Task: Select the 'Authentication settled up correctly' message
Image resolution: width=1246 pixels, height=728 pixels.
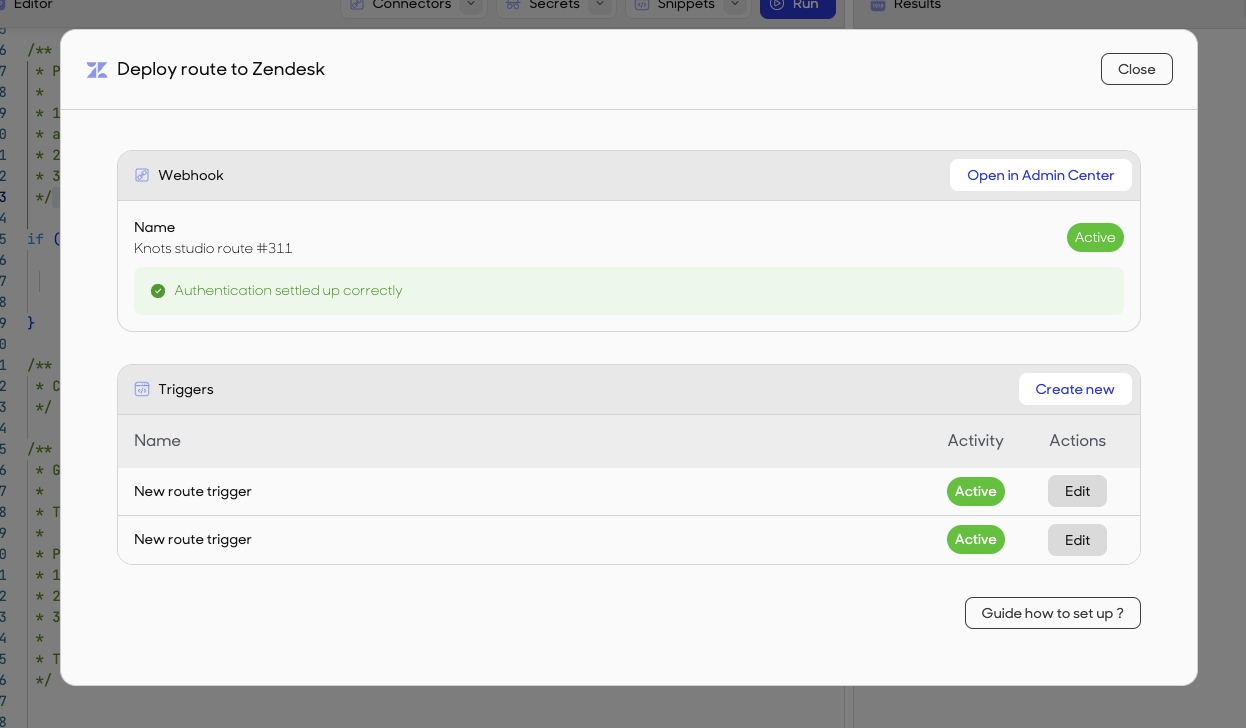Action: [288, 290]
